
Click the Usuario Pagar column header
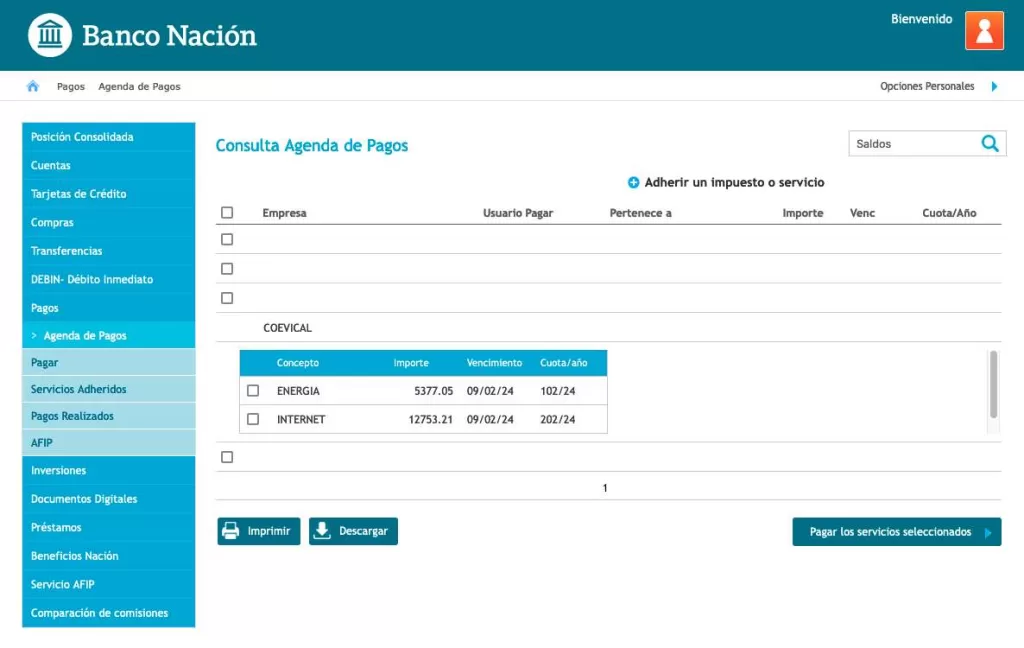518,213
